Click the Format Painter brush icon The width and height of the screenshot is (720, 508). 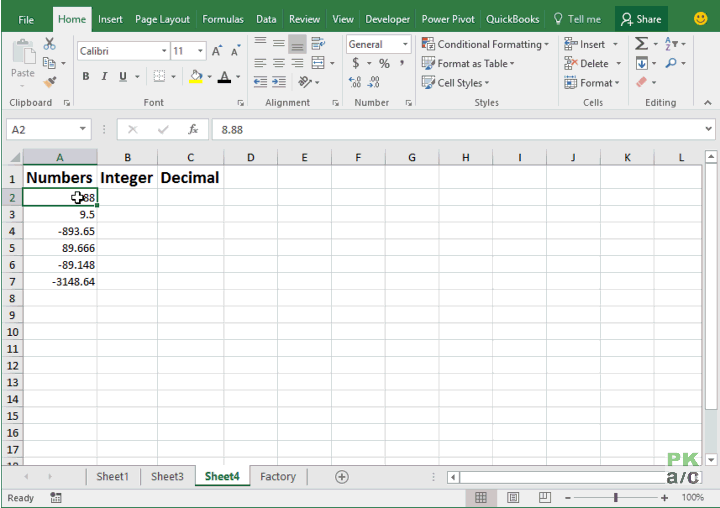(50, 82)
